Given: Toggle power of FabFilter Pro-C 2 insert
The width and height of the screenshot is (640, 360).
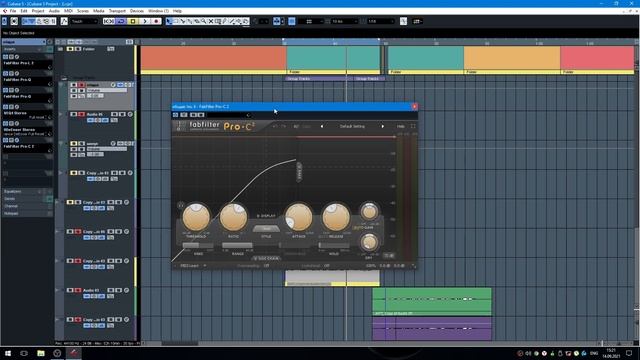Looking at the screenshot, I should (5, 140).
